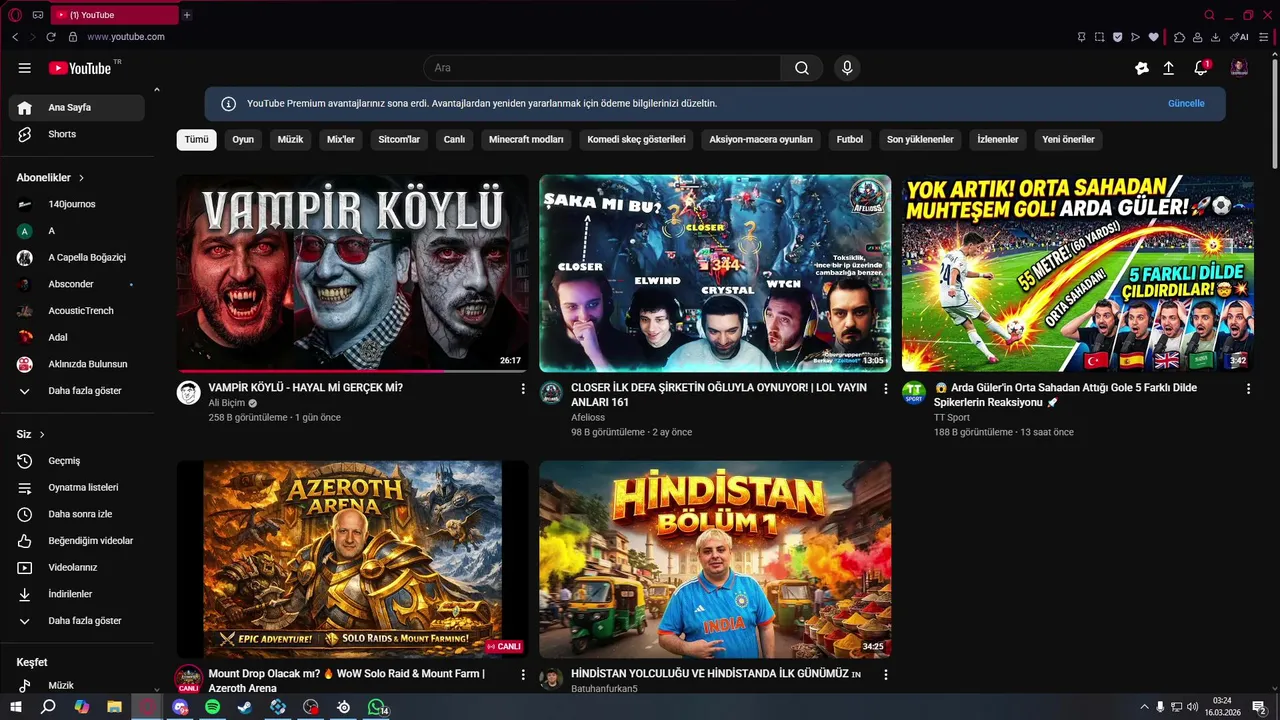1280x720 pixels.
Task: Click the upload arrow icon in YouTube header
Action: 1168,68
